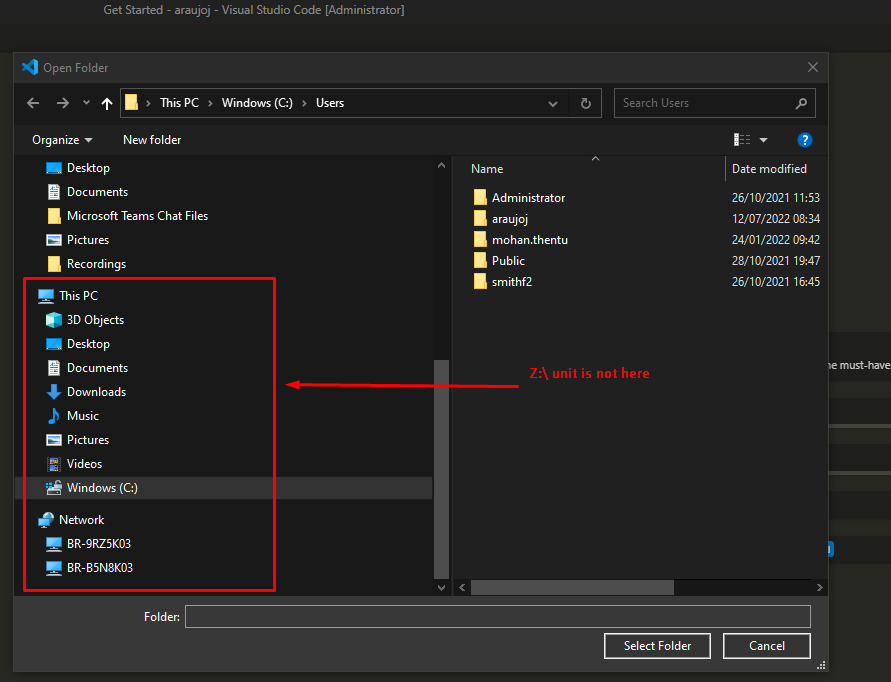Click the Administrator folder icon
Screen dimensions: 891x682
point(480,198)
